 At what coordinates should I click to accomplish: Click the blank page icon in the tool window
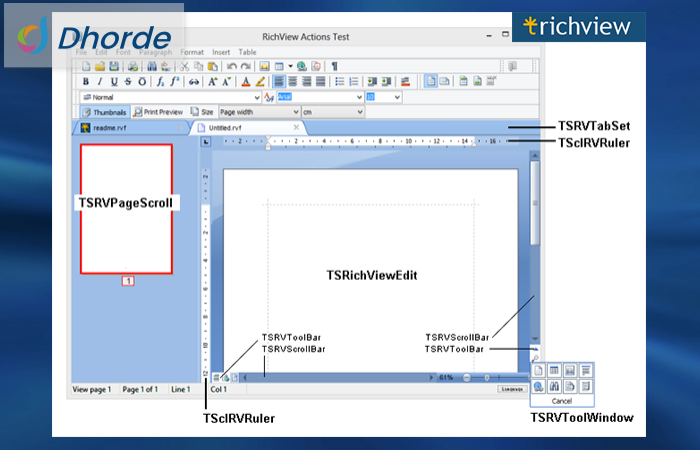tap(538, 371)
